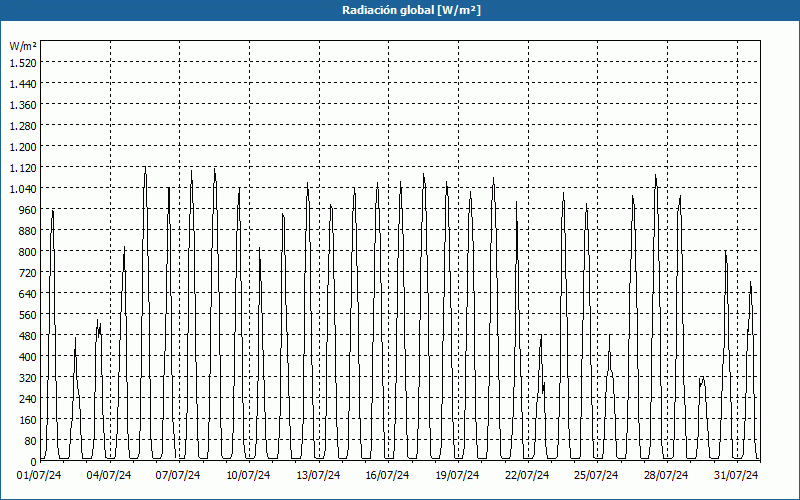Select the 560 y-axis value
Viewport: 800px width, 500px height.
click(x=28, y=315)
